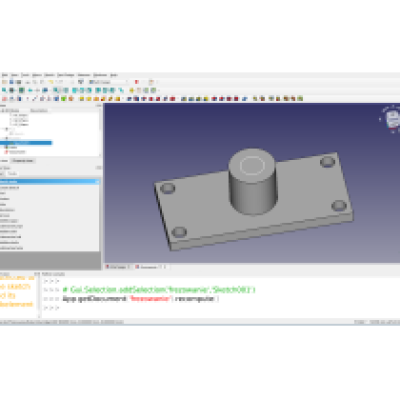Select the Pad tool (first yellow icon)
Viewport: 400px width, 400px height.
click(82, 99)
